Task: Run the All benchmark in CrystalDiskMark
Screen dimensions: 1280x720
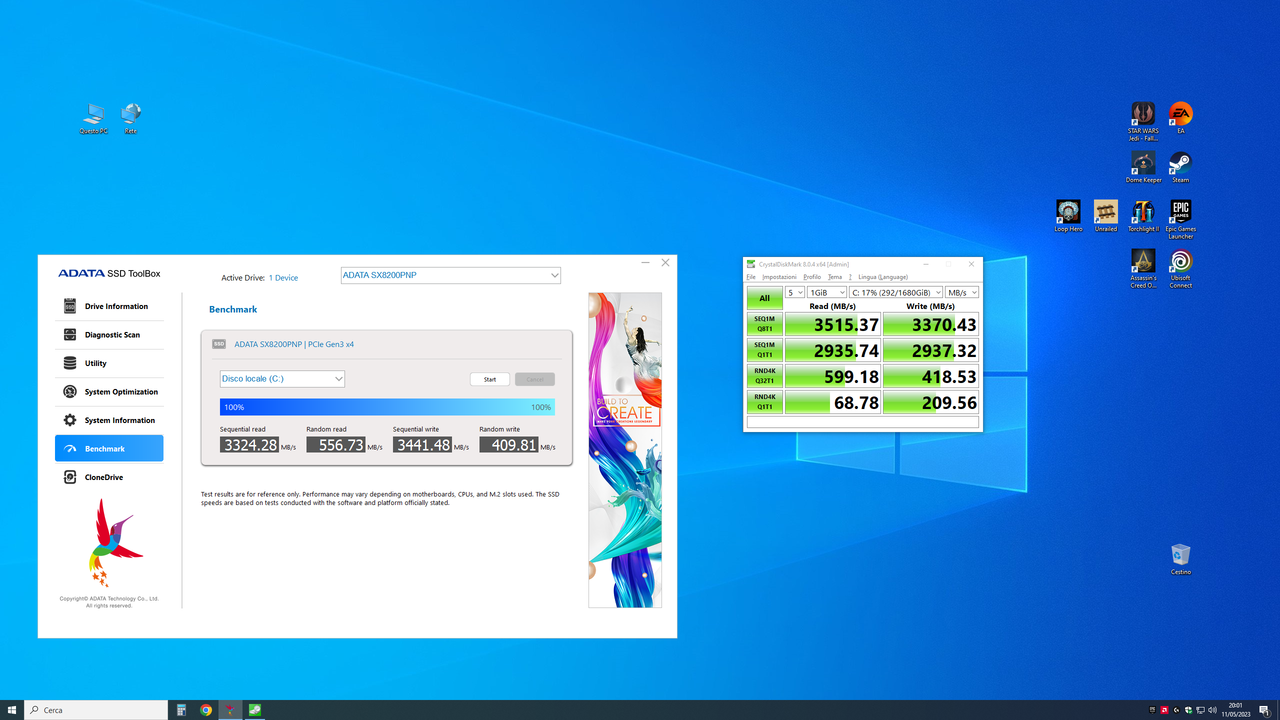Action: (x=765, y=298)
